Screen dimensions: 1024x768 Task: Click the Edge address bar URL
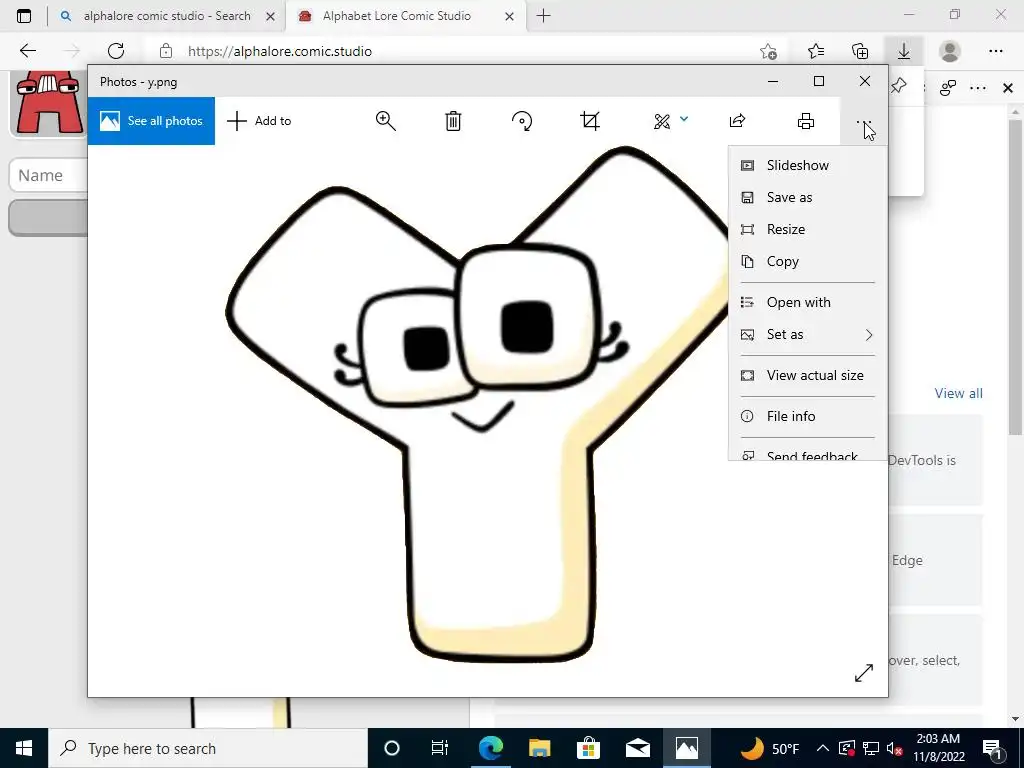(x=280, y=52)
